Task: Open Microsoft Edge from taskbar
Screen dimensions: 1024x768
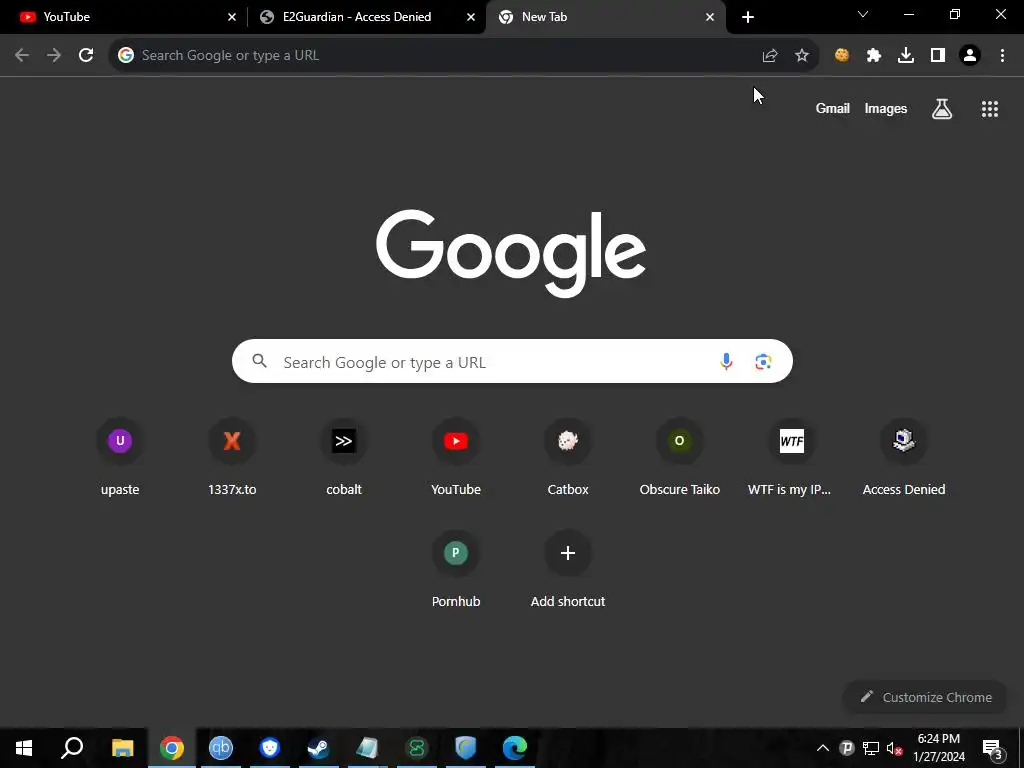Action: tap(515, 748)
